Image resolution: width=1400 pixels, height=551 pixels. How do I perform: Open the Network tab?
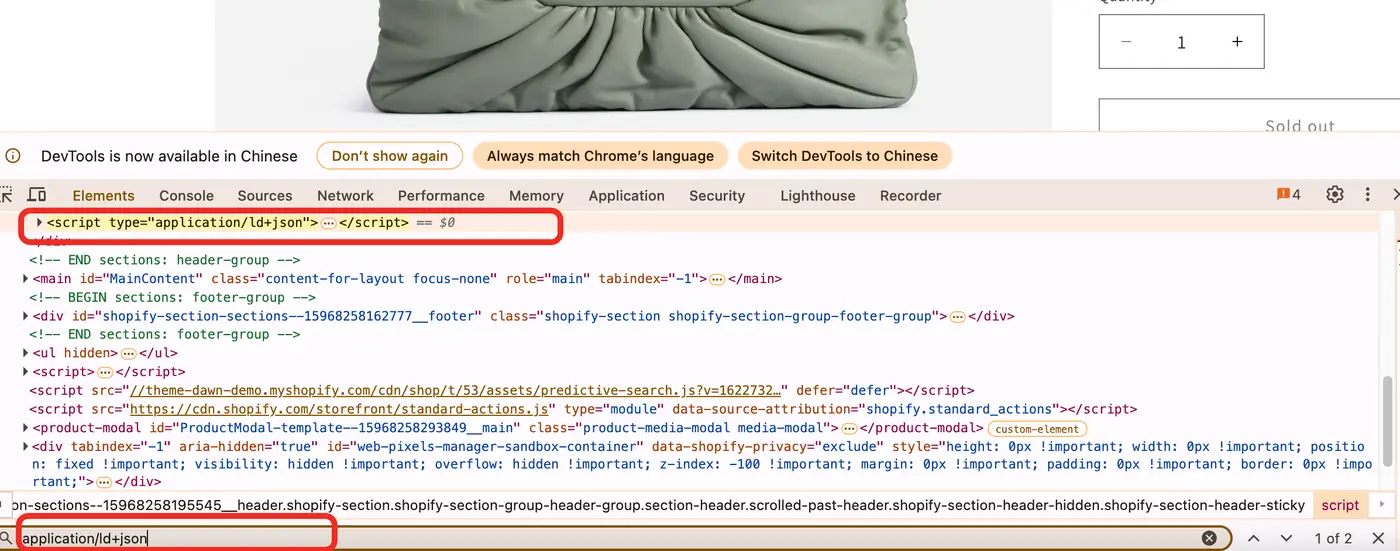click(x=345, y=196)
